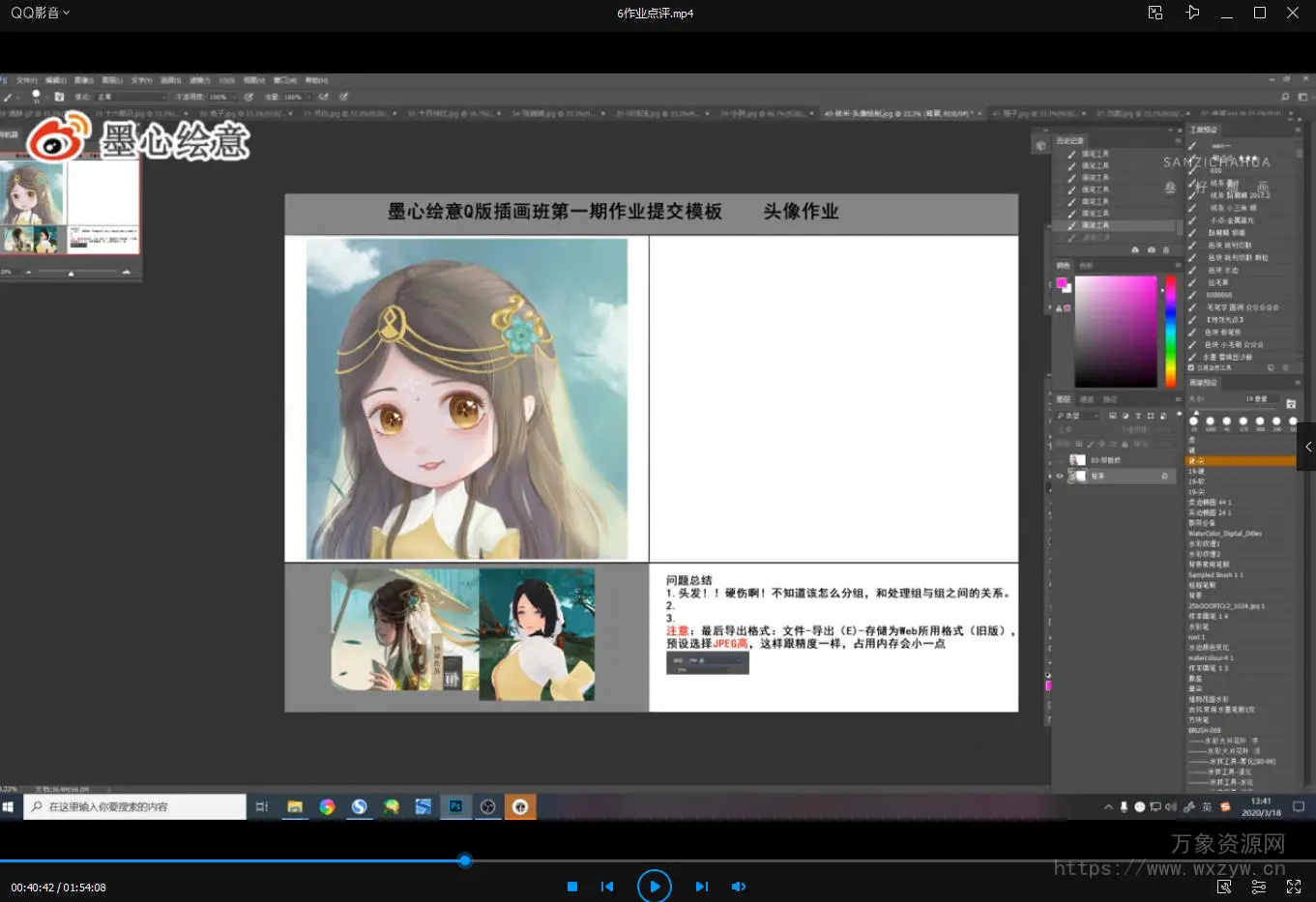Image resolution: width=1316 pixels, height=902 pixels.
Task: Stop the video playback
Action: pos(572,887)
